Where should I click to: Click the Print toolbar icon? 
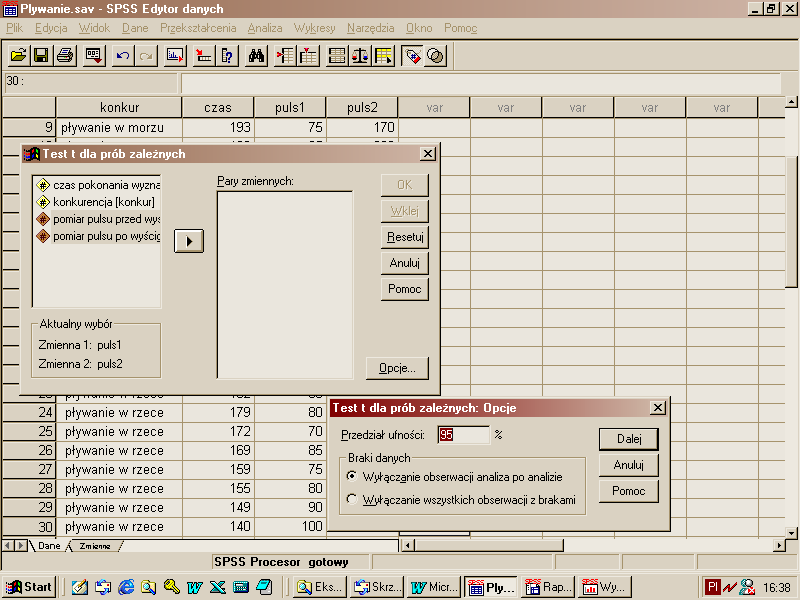pyautogui.click(x=64, y=56)
